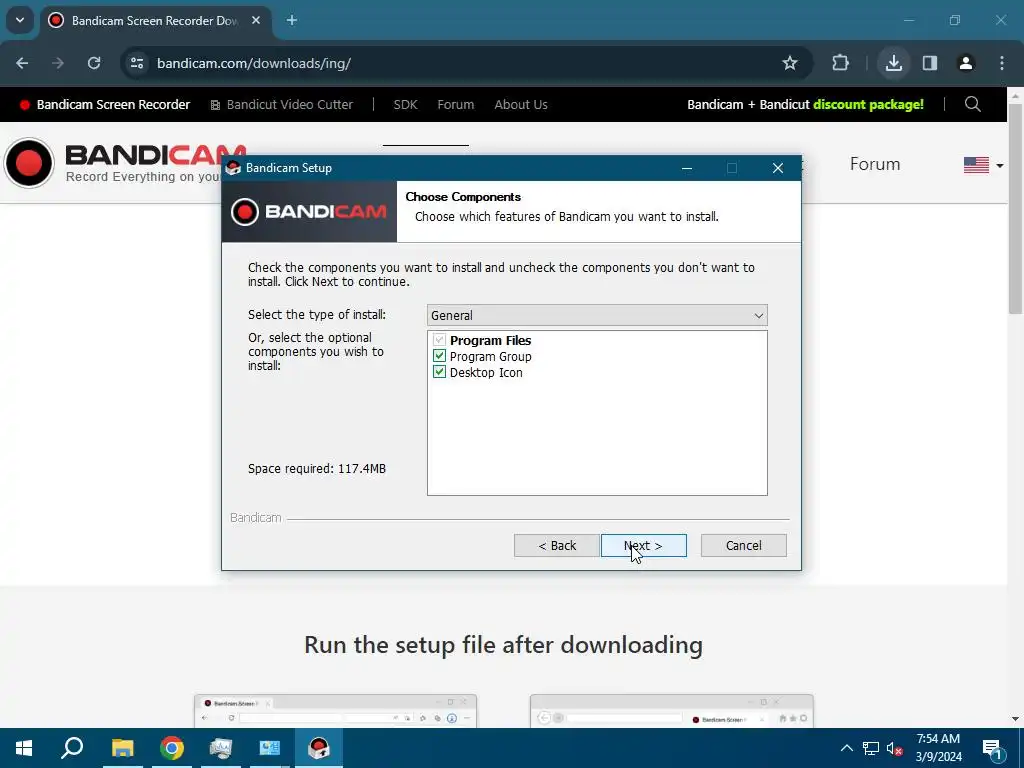Viewport: 1024px width, 768px height.
Task: Click the network icon in system tray
Action: tap(871, 748)
